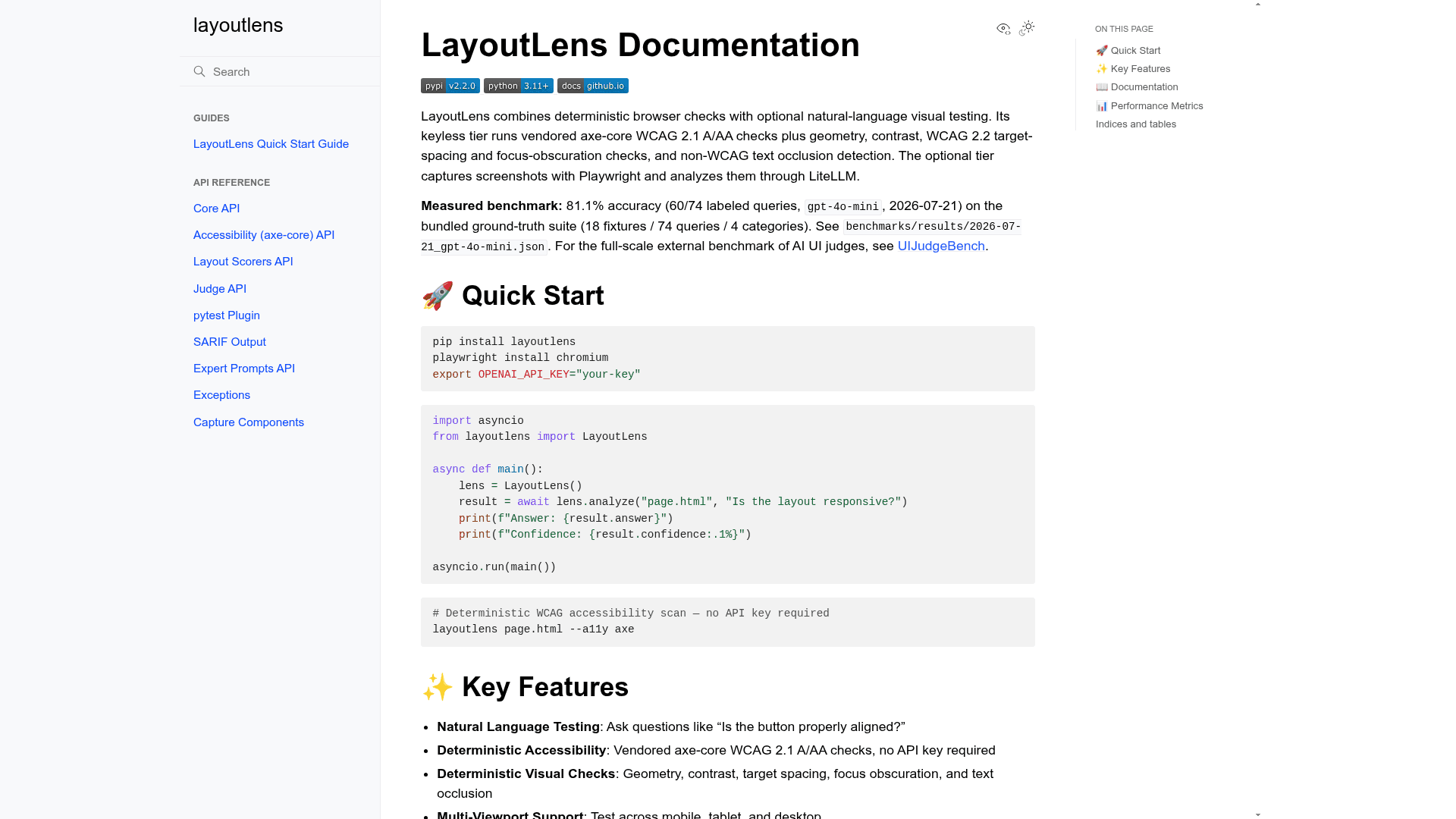Viewport: 1456px width, 819px height.
Task: Jump to Indices and tables section
Action: tap(1136, 124)
